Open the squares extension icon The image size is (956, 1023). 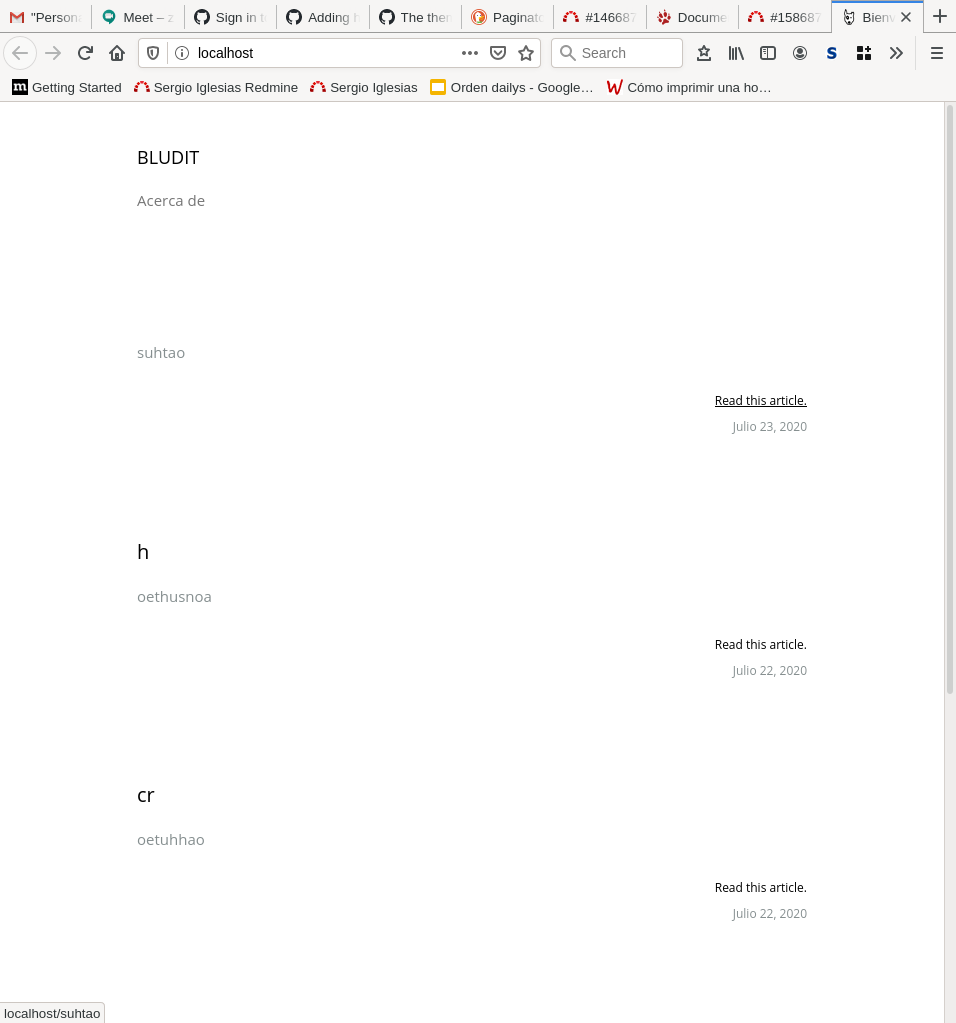point(863,53)
